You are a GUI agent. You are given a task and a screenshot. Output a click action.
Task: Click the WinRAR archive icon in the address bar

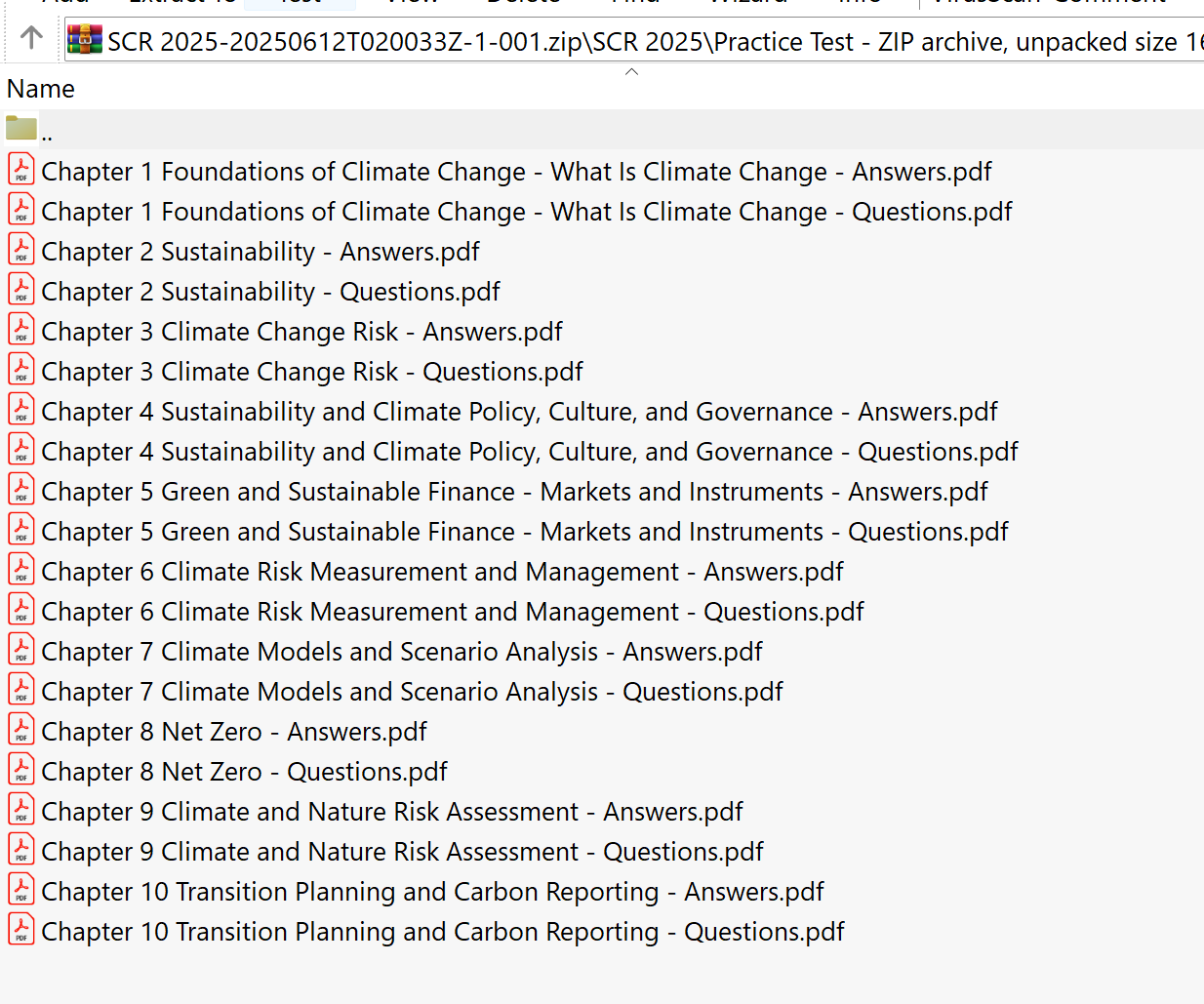point(85,40)
